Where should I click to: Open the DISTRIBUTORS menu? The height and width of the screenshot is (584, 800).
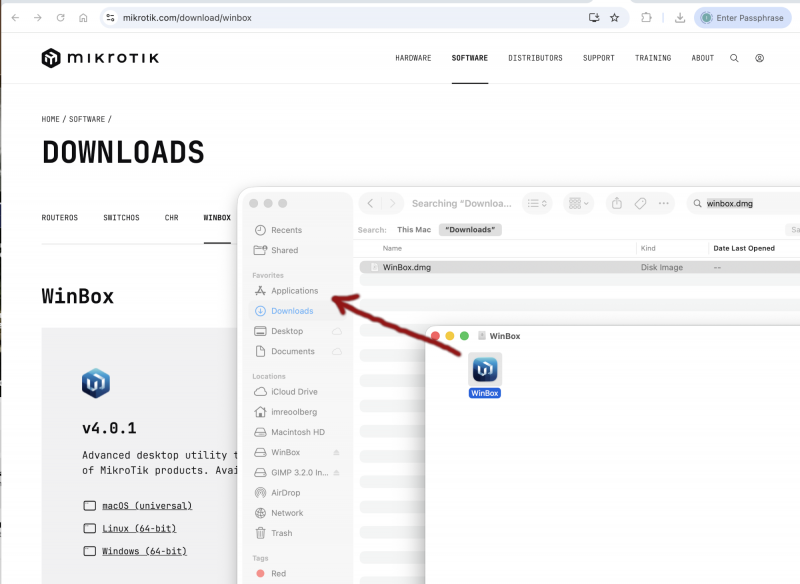(535, 58)
